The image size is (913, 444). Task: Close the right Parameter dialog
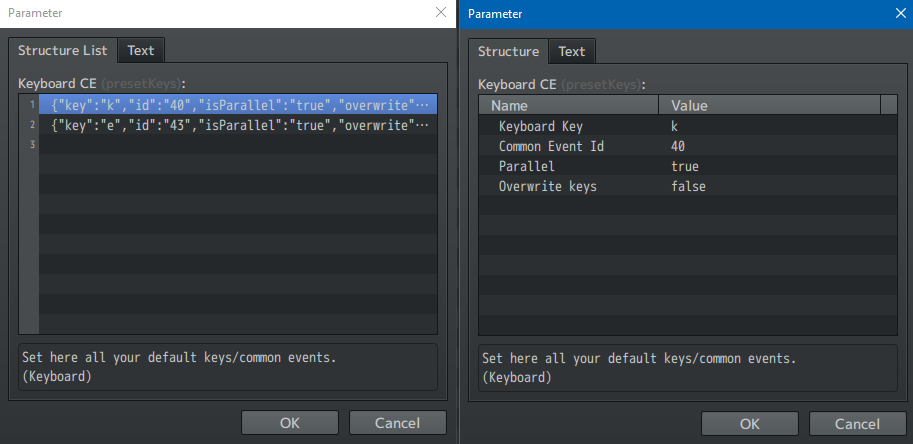[x=898, y=13]
